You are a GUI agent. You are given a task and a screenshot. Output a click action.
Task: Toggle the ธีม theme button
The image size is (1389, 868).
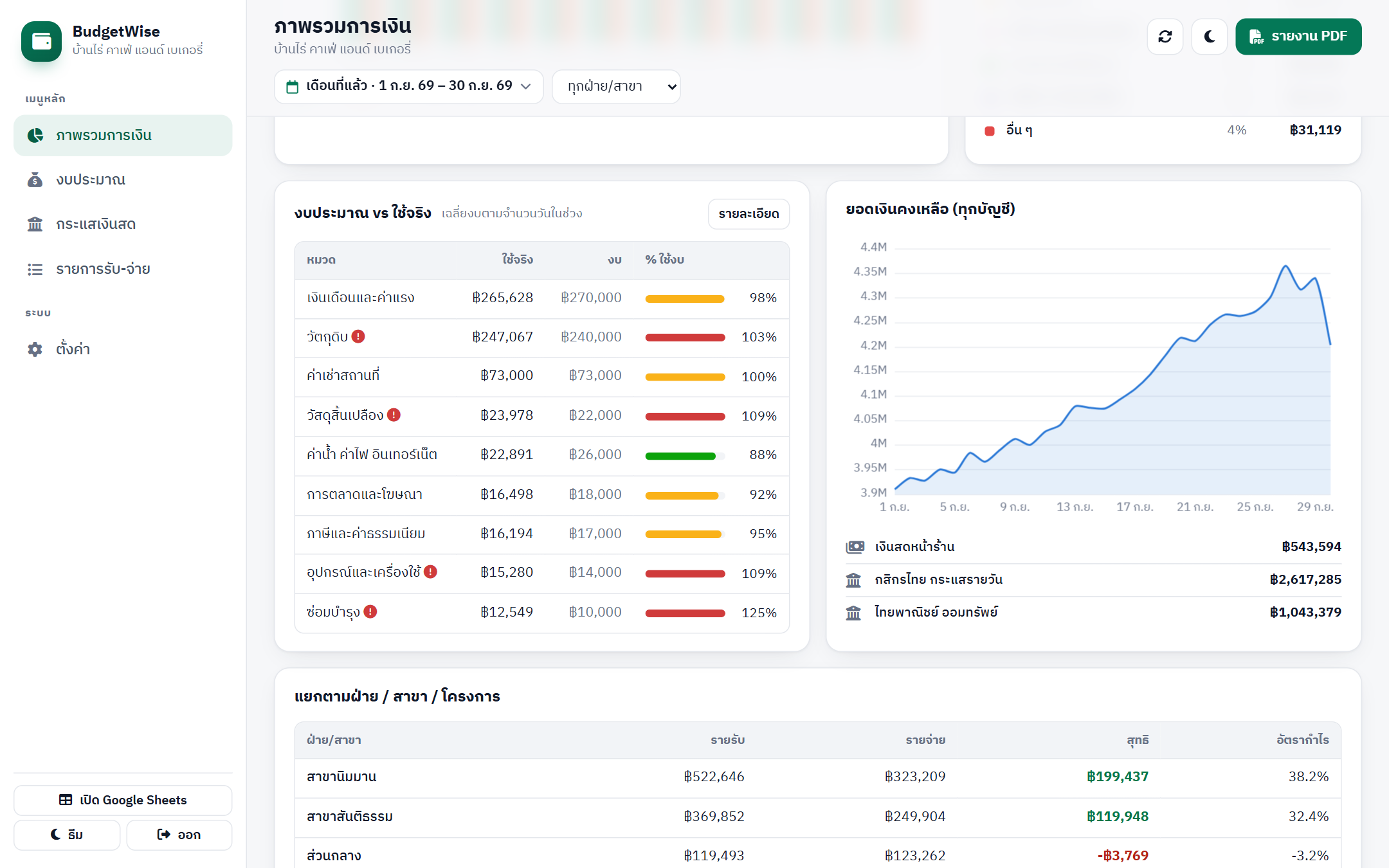pos(67,835)
